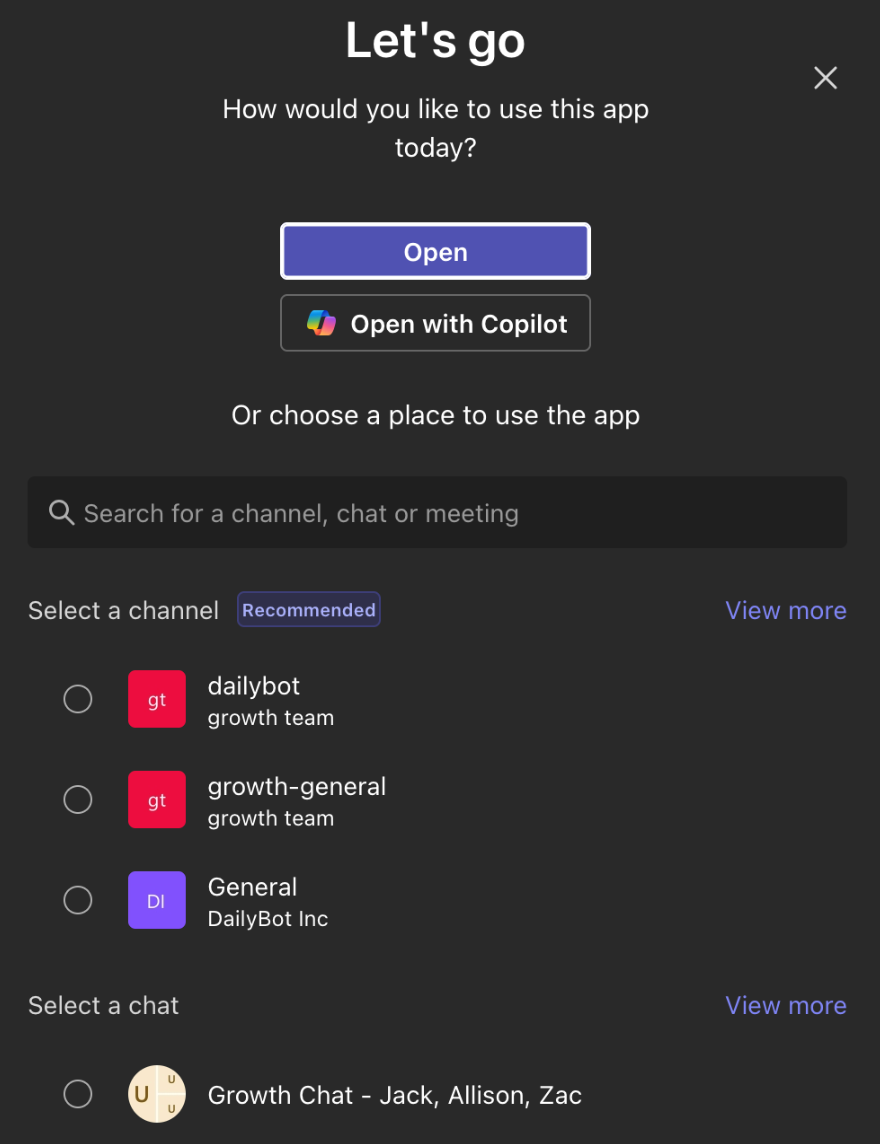Click the Growth Chat group avatar
The width and height of the screenshot is (880, 1144).
[157, 1094]
